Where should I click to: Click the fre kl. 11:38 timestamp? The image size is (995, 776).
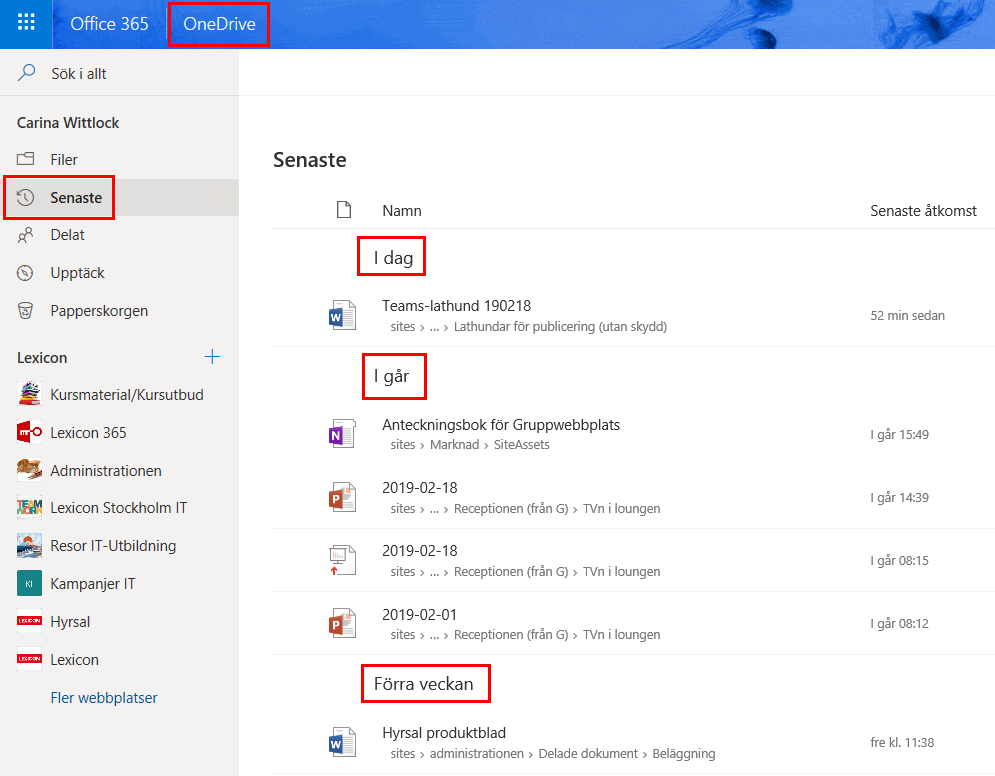click(902, 742)
